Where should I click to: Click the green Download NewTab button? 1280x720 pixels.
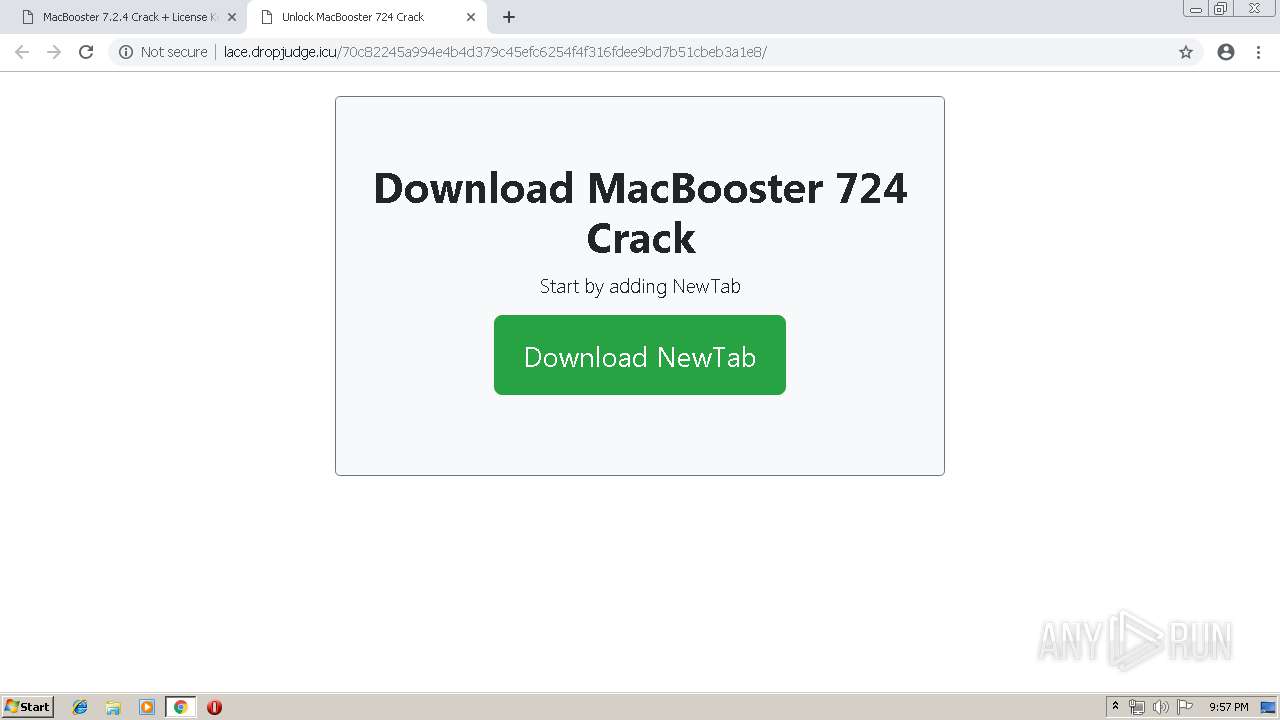tap(640, 355)
